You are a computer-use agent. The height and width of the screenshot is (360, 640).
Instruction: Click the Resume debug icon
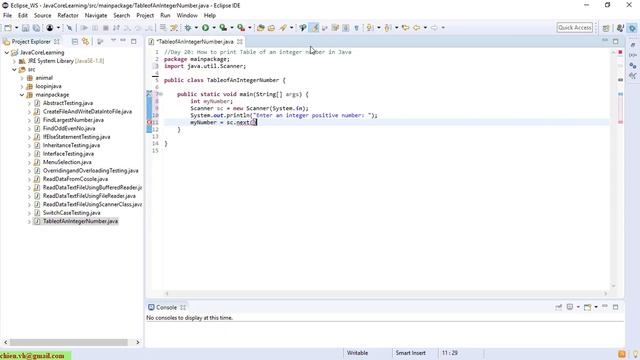tap(84, 28)
